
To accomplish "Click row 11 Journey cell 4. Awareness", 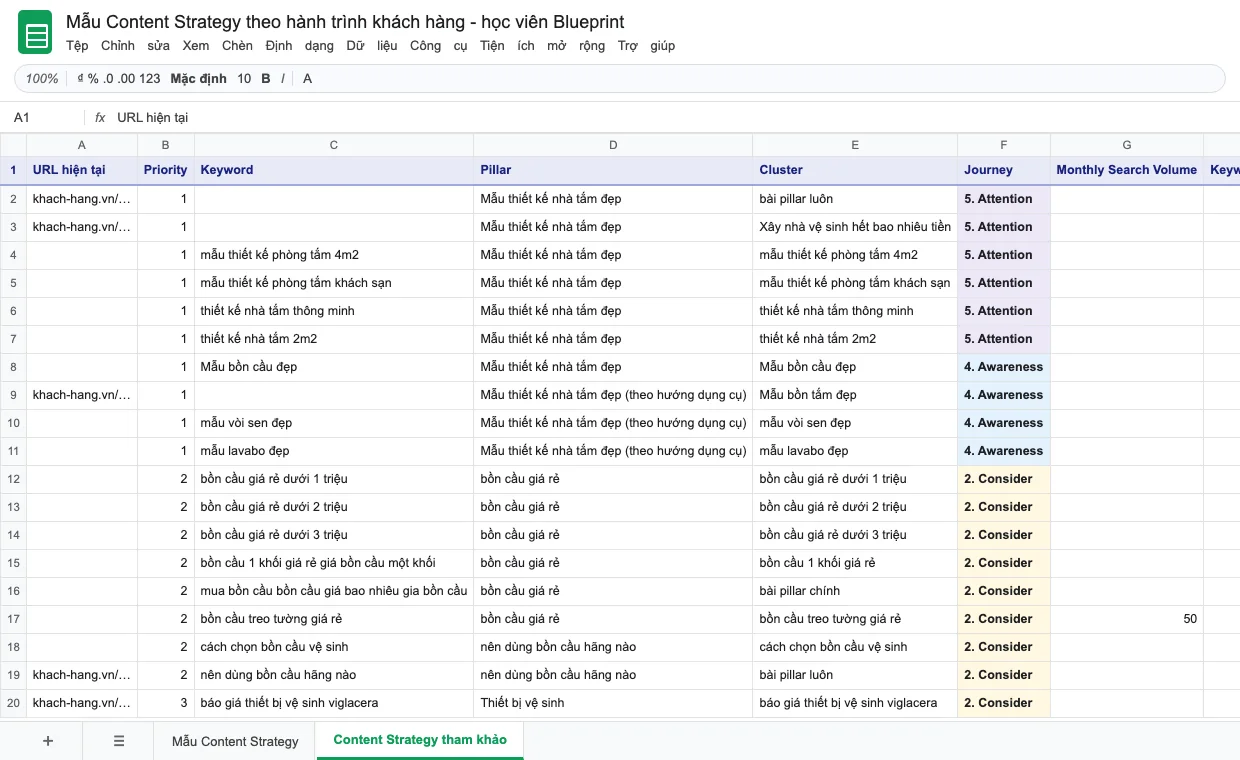I will click(1004, 451).
